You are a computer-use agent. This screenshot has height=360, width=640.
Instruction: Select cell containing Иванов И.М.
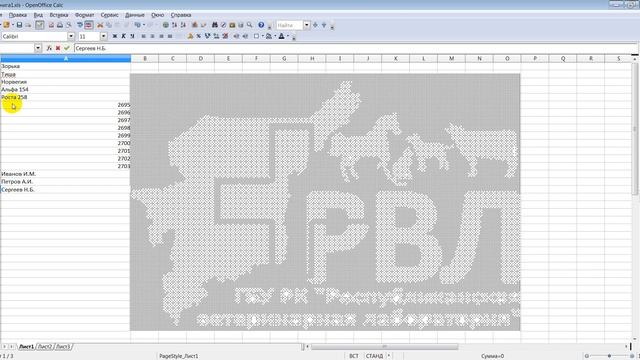65,174
